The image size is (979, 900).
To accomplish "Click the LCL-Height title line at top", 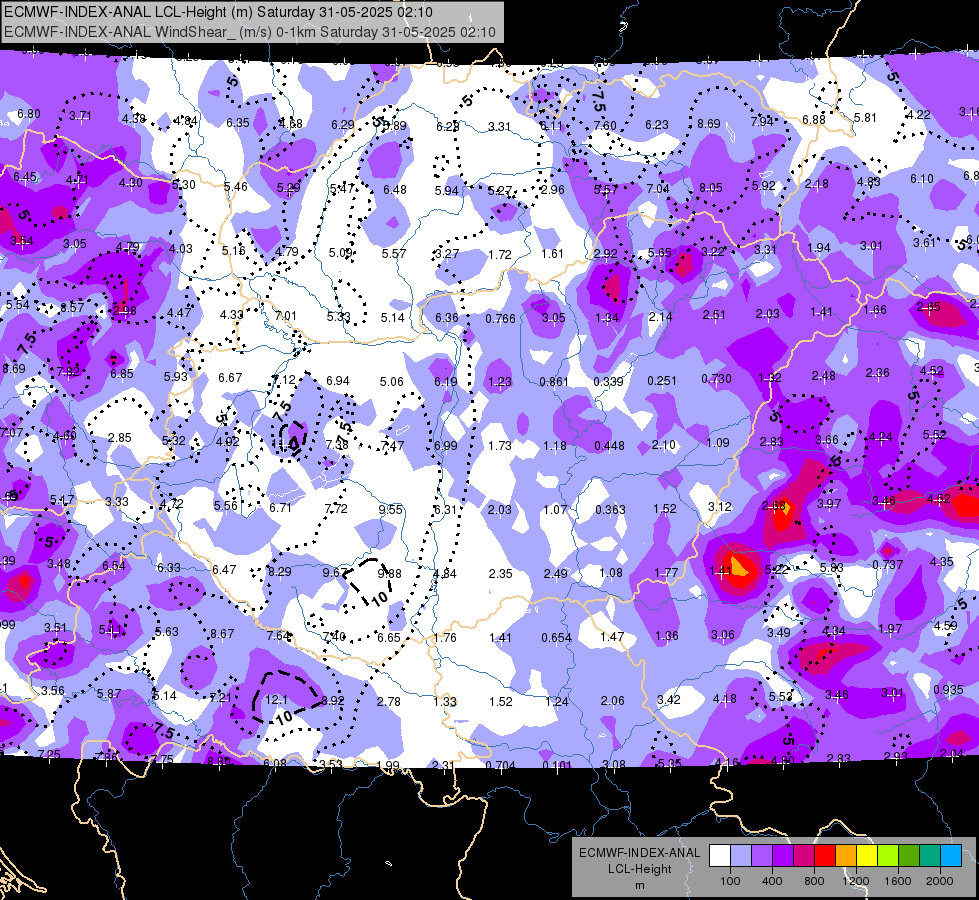I will tap(219, 12).
